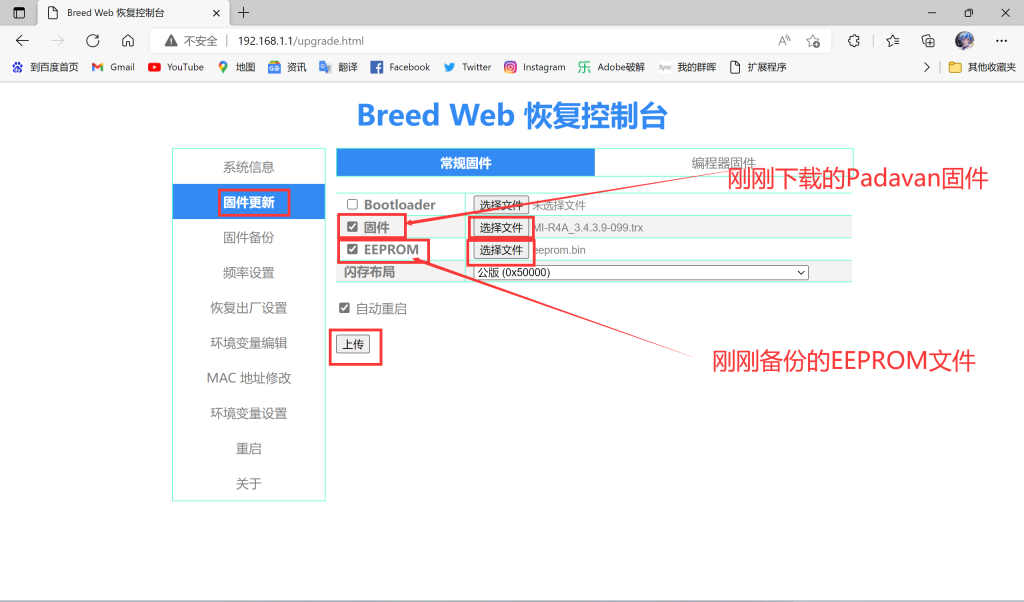This screenshot has height=602, width=1024.
Task: Click the back navigation arrow
Action: tap(22, 42)
